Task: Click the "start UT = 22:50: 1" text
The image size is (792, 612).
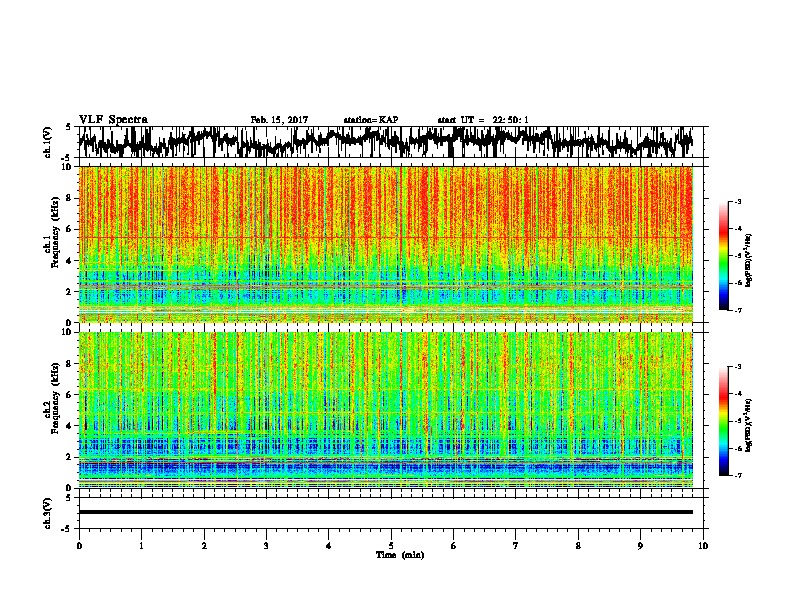Action: [x=483, y=120]
